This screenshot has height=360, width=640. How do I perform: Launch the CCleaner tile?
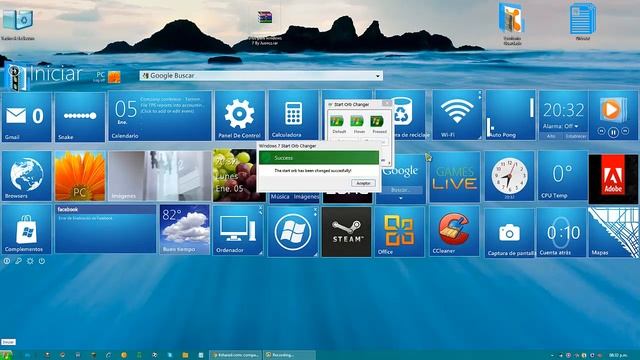pos(454,231)
